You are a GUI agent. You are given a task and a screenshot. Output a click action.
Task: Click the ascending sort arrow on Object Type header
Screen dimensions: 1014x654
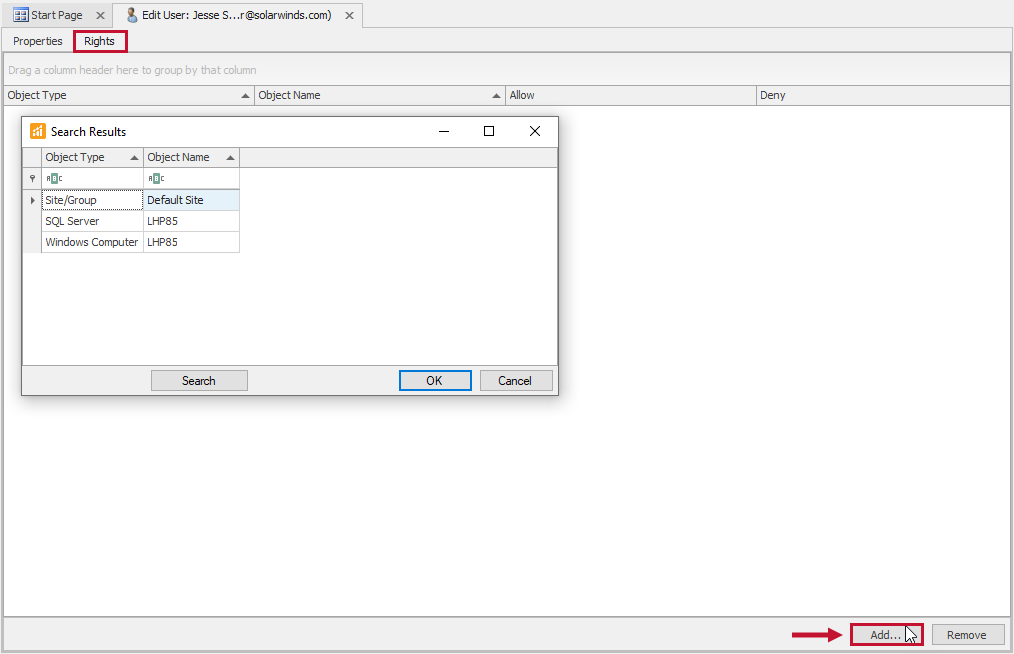[x=134, y=157]
